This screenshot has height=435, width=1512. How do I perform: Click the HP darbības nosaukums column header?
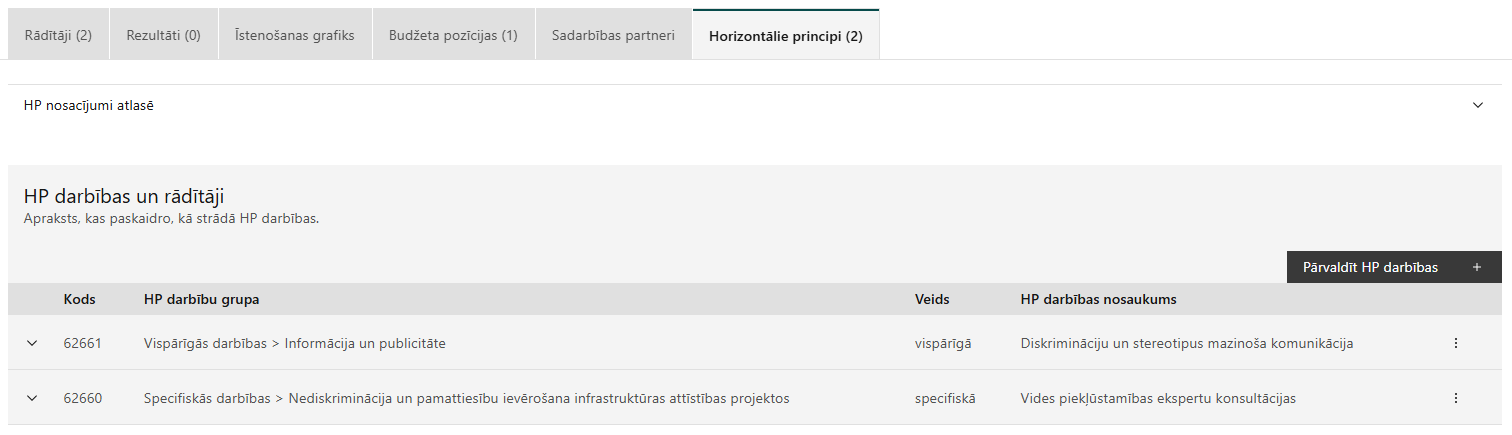pos(1098,299)
